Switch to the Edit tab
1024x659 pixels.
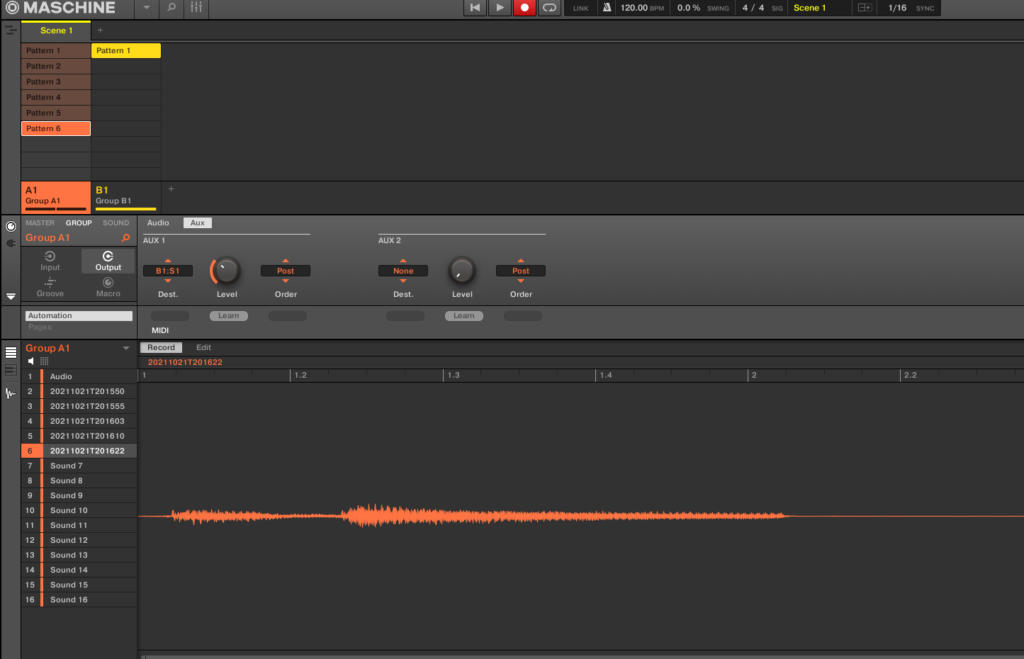203,348
